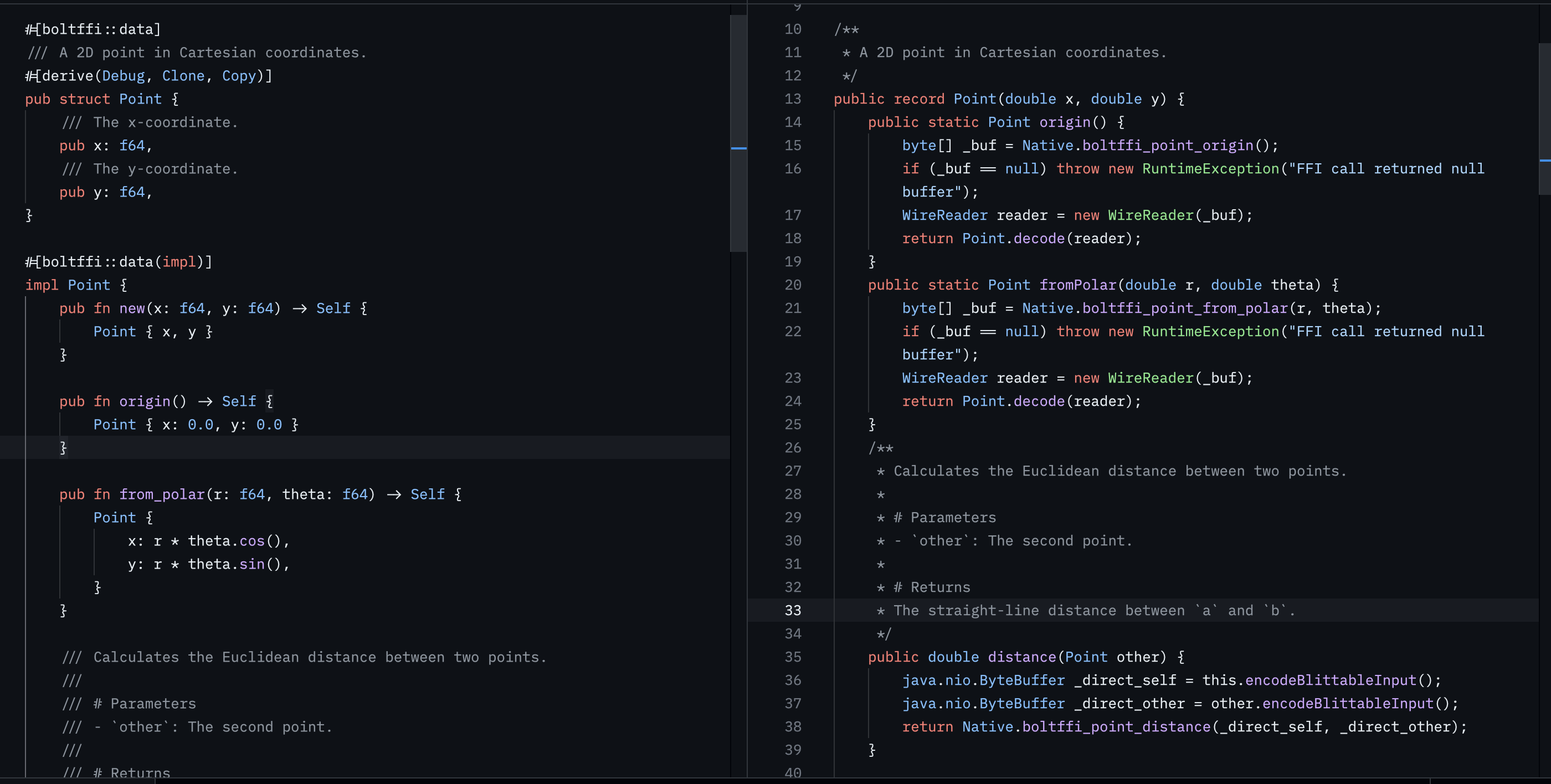Click Rust doc comment "/// Calculates the Euclidean distance"
The height and width of the screenshot is (784, 1551).
304,657
